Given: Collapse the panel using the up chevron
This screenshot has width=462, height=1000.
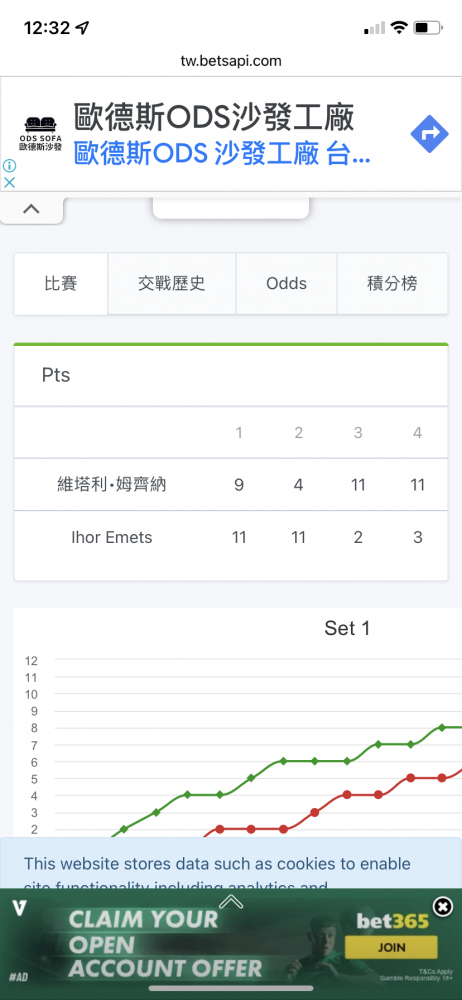Looking at the screenshot, I should coord(31,209).
